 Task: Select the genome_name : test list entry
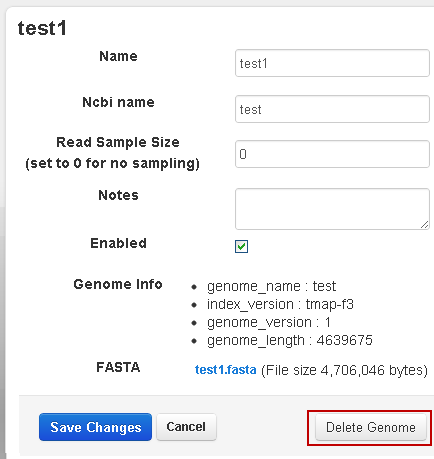[271, 286]
